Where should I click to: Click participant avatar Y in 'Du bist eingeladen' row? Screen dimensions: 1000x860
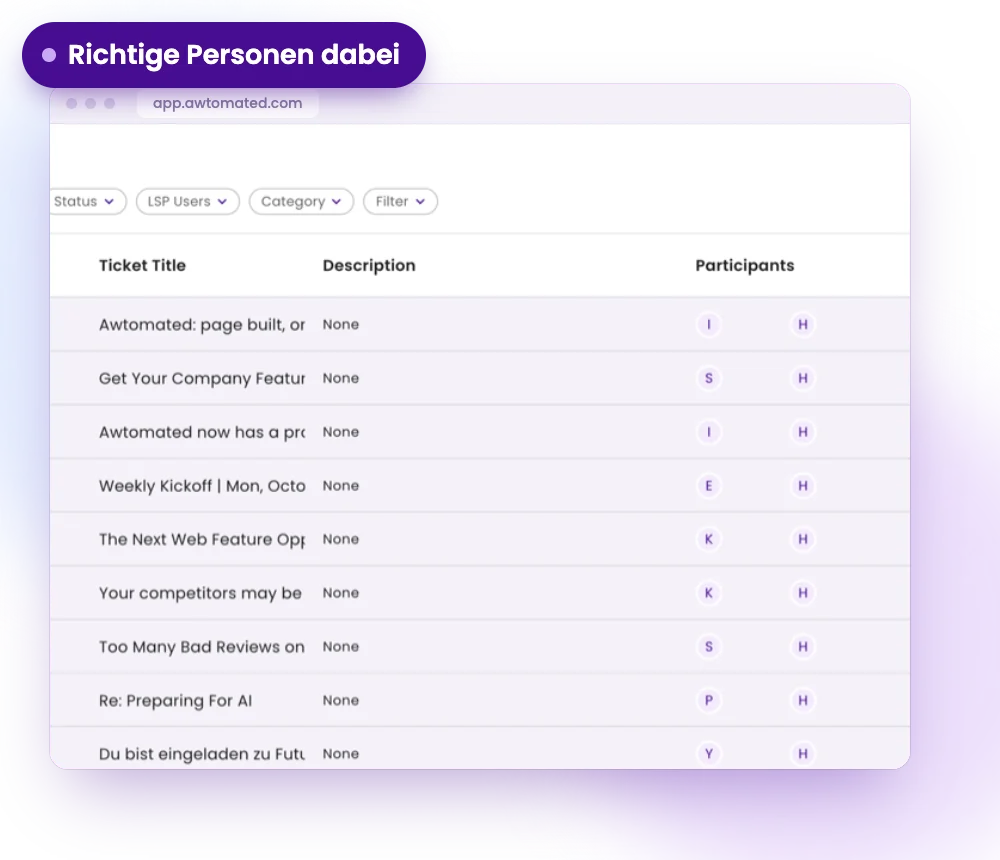pos(709,754)
